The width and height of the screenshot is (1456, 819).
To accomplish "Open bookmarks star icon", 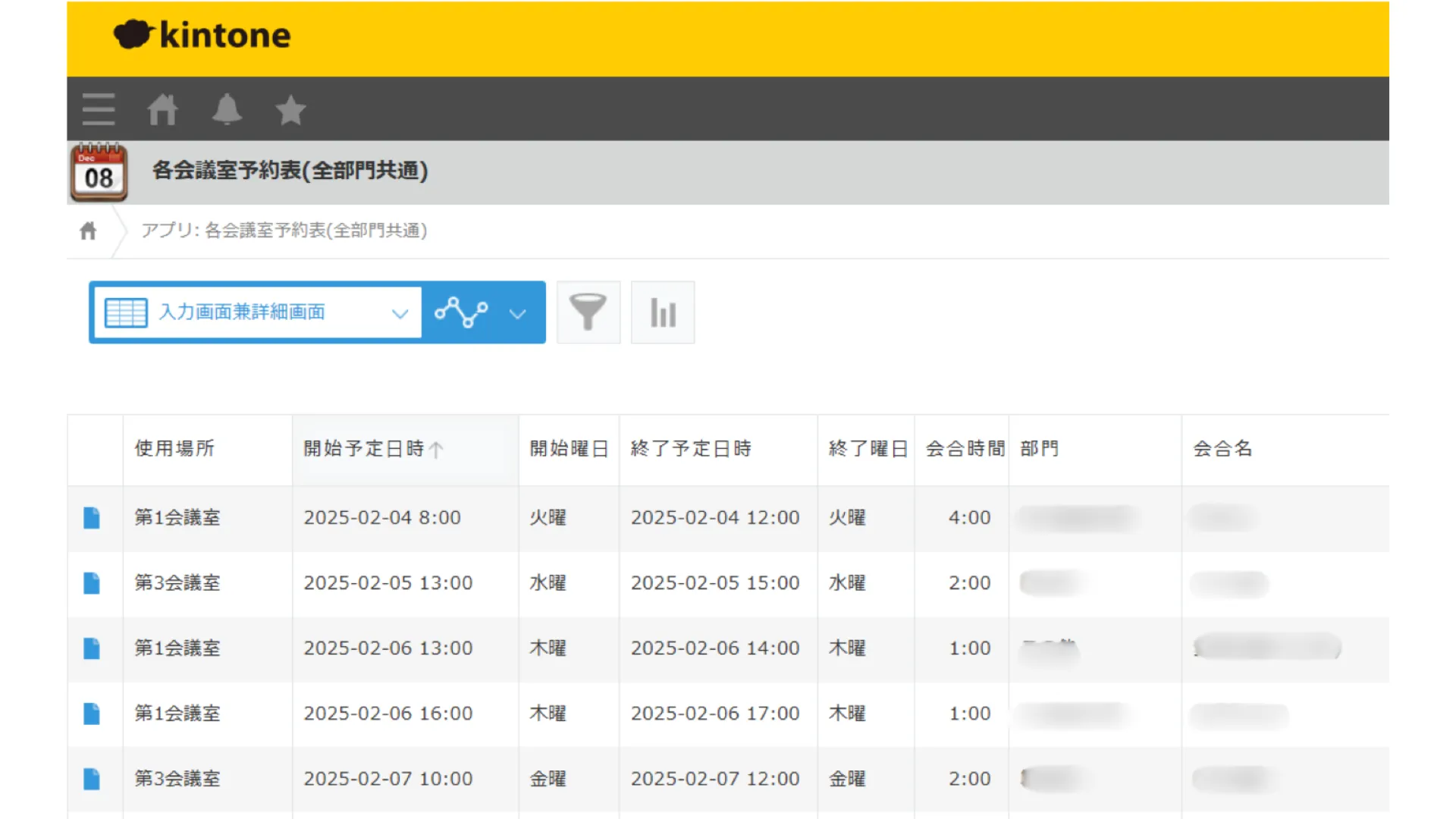I will click(x=290, y=111).
